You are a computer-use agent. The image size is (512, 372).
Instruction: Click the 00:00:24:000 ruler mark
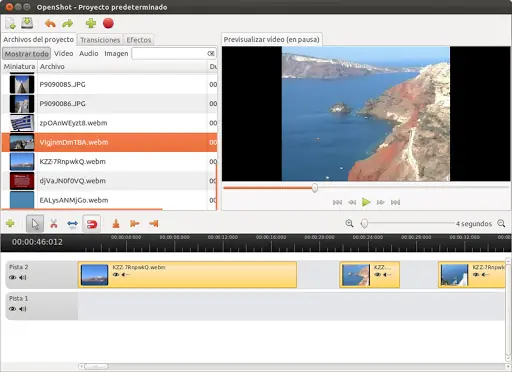point(368,237)
